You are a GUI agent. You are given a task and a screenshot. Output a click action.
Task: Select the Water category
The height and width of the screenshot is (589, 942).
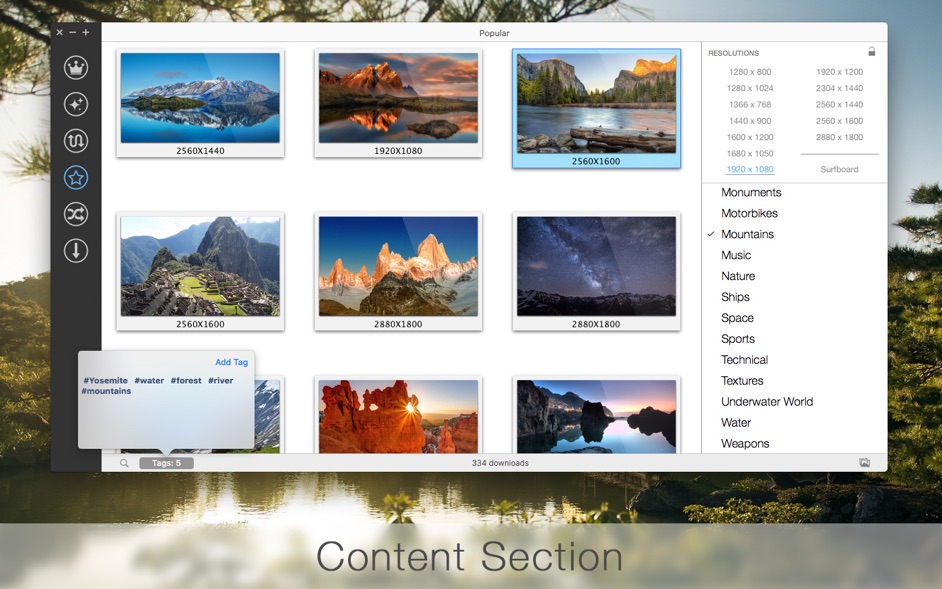[x=736, y=423]
